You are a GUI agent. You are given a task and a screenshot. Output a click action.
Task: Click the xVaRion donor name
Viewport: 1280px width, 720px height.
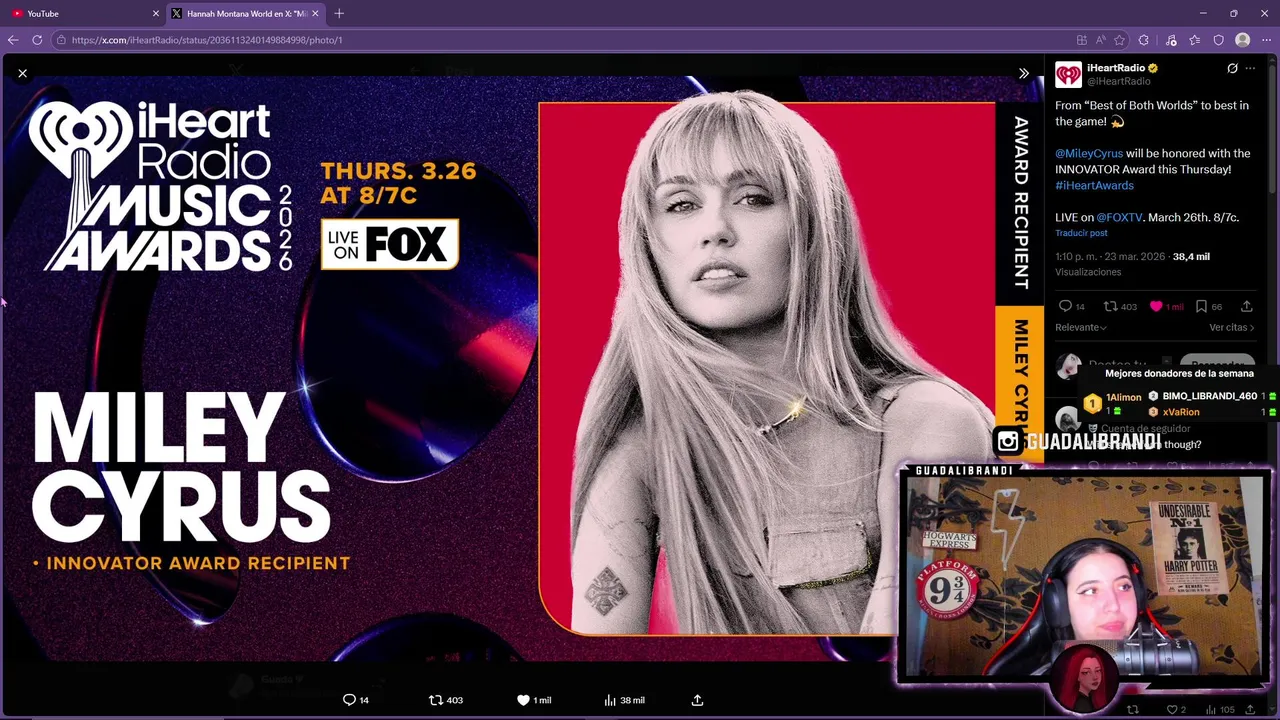tap(1181, 412)
